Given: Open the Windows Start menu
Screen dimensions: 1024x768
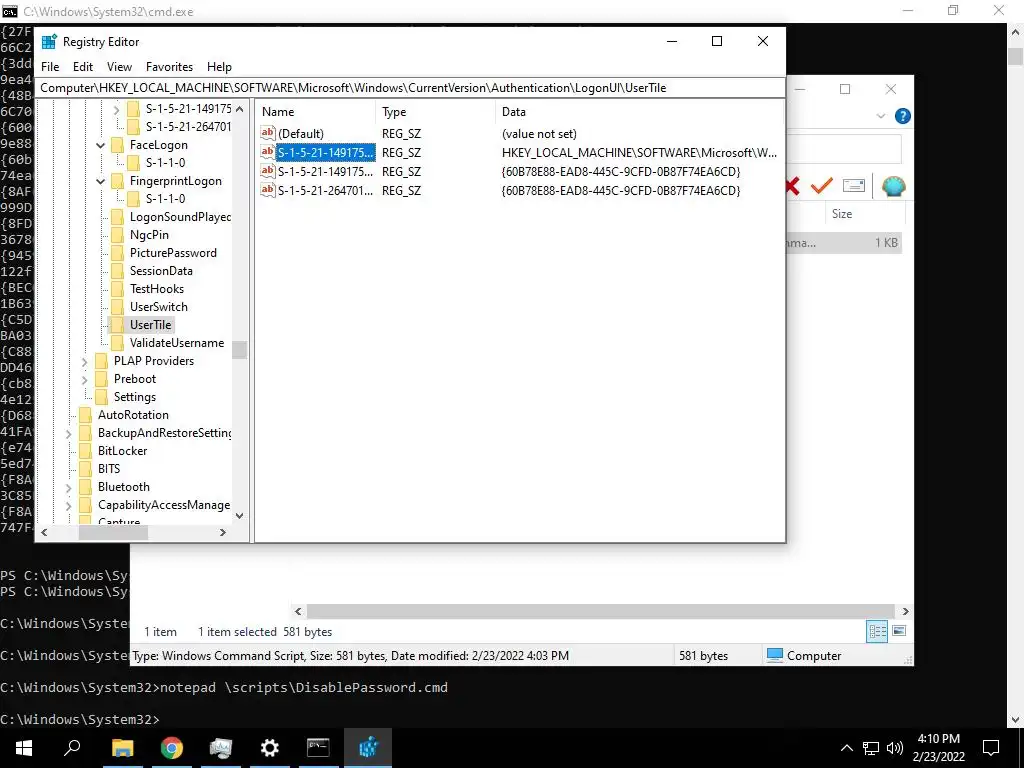Looking at the screenshot, I should pos(24,748).
